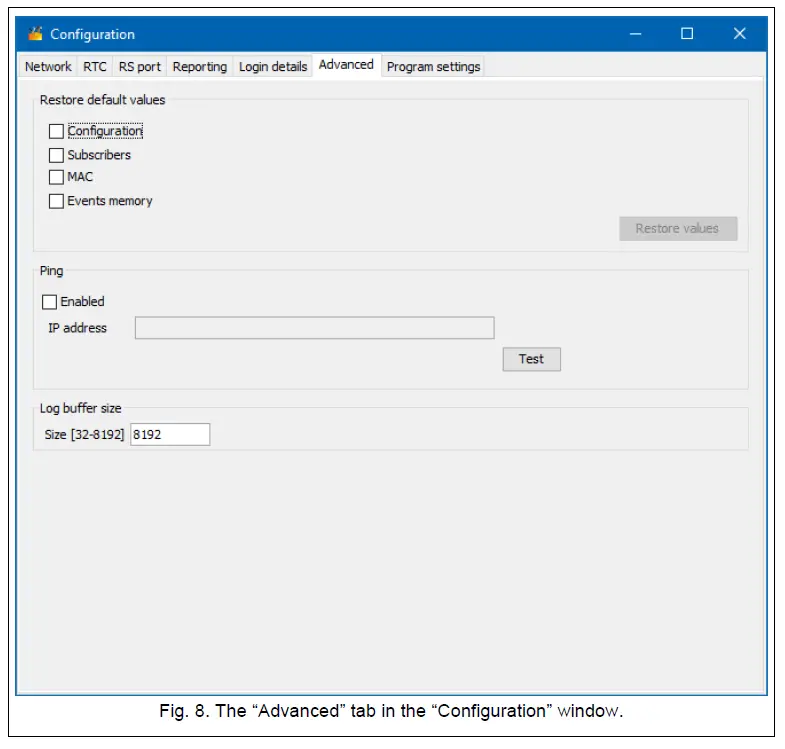Switch to the RTC tab

(95, 67)
